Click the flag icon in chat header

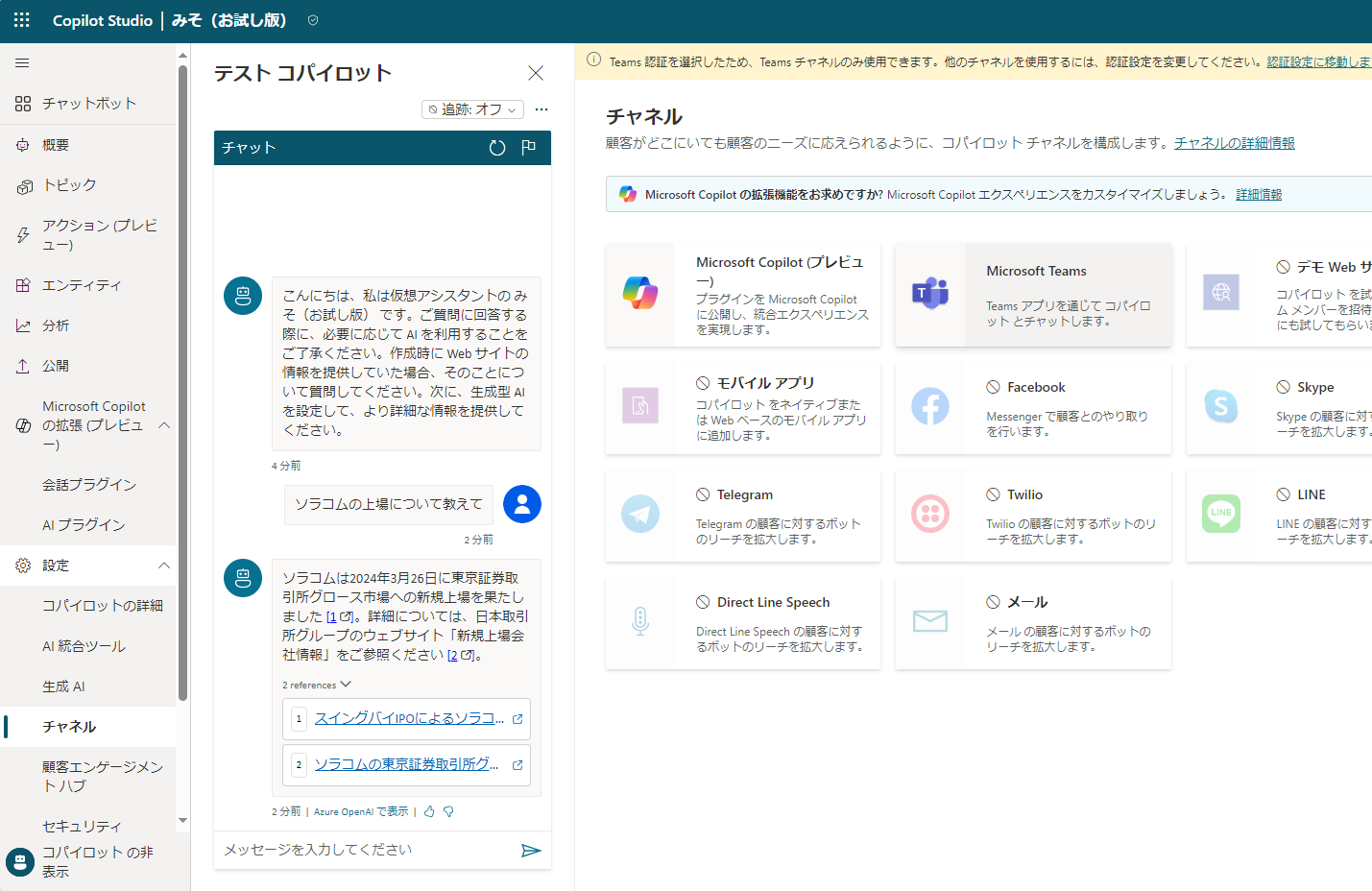pyautogui.click(x=528, y=148)
